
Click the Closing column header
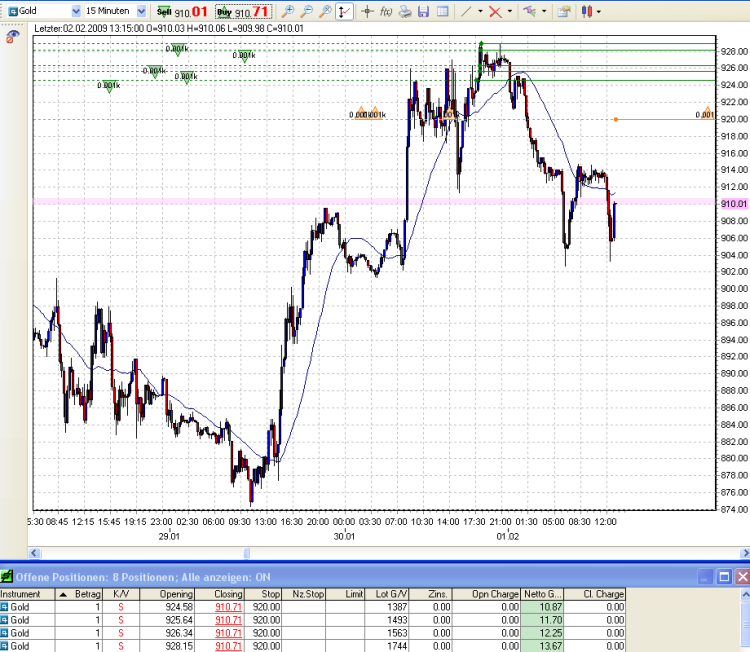pyautogui.click(x=219, y=594)
